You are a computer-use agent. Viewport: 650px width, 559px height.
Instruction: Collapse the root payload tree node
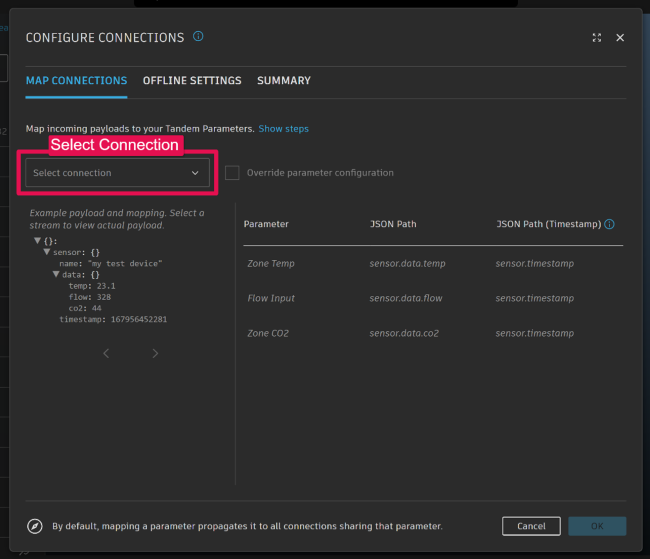[38, 241]
